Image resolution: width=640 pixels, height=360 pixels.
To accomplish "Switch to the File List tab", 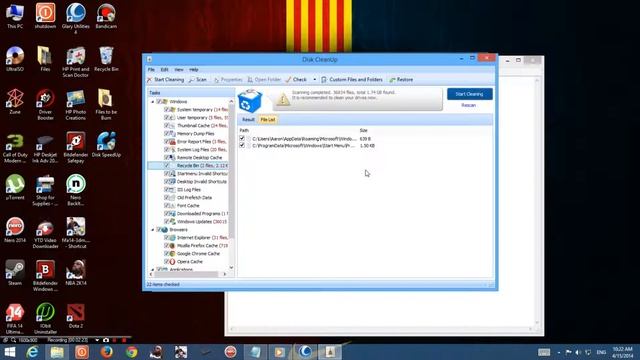I will click(x=268, y=120).
